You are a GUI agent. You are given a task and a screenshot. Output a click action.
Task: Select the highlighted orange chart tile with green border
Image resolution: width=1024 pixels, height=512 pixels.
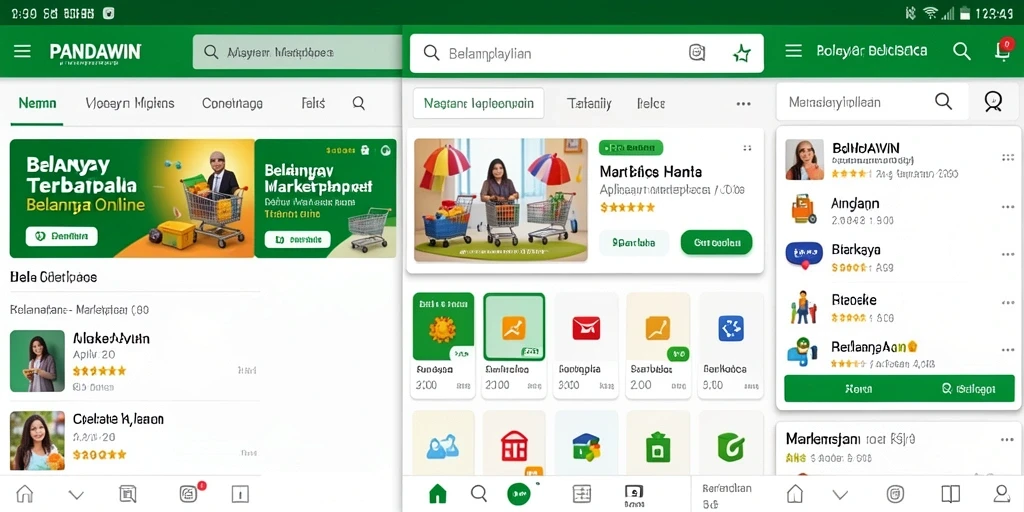tap(514, 327)
